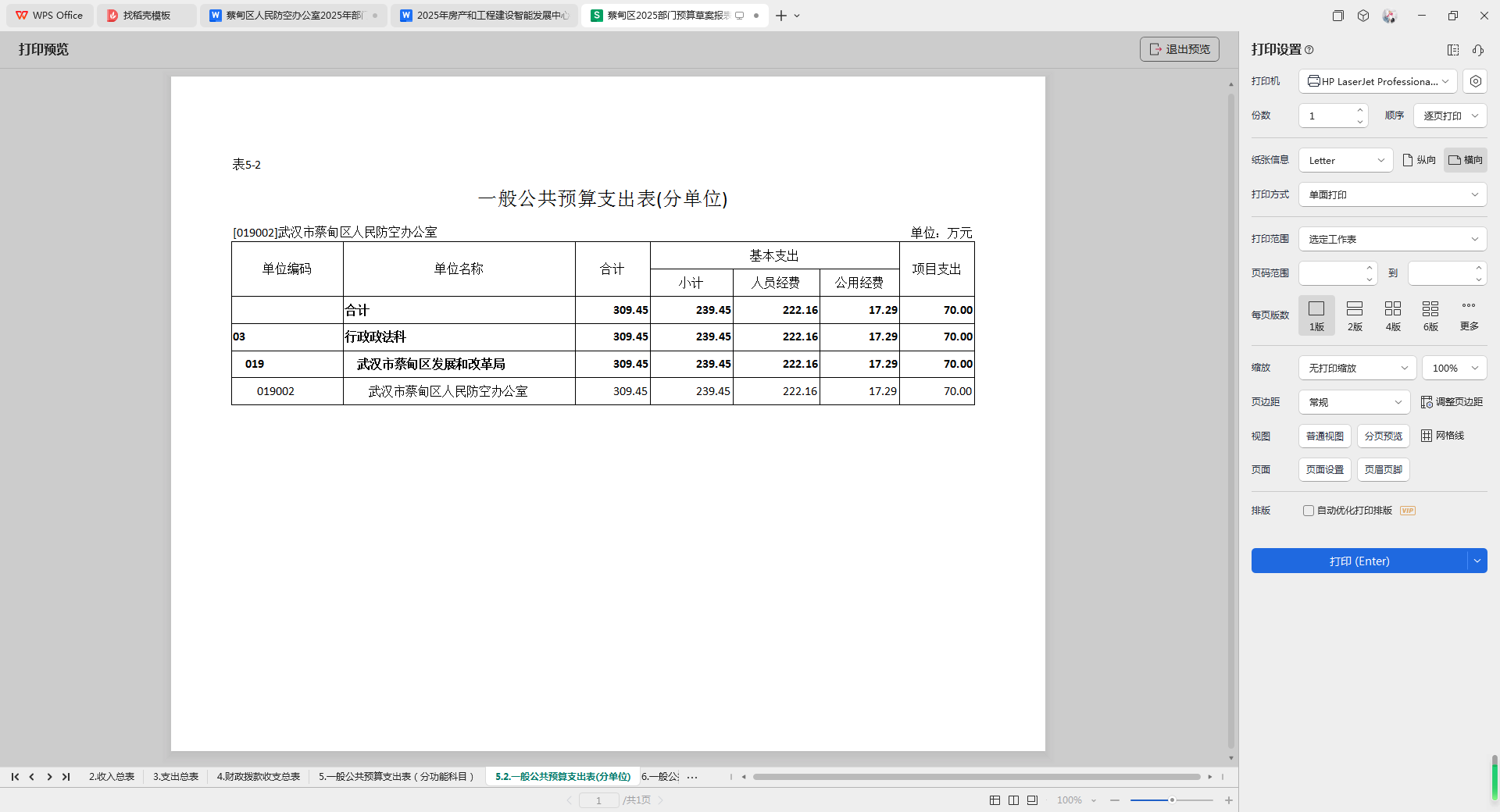Screen dimensions: 1500x812
Task: Open the print range (选定工作表) dropdown
Action: coord(1392,239)
